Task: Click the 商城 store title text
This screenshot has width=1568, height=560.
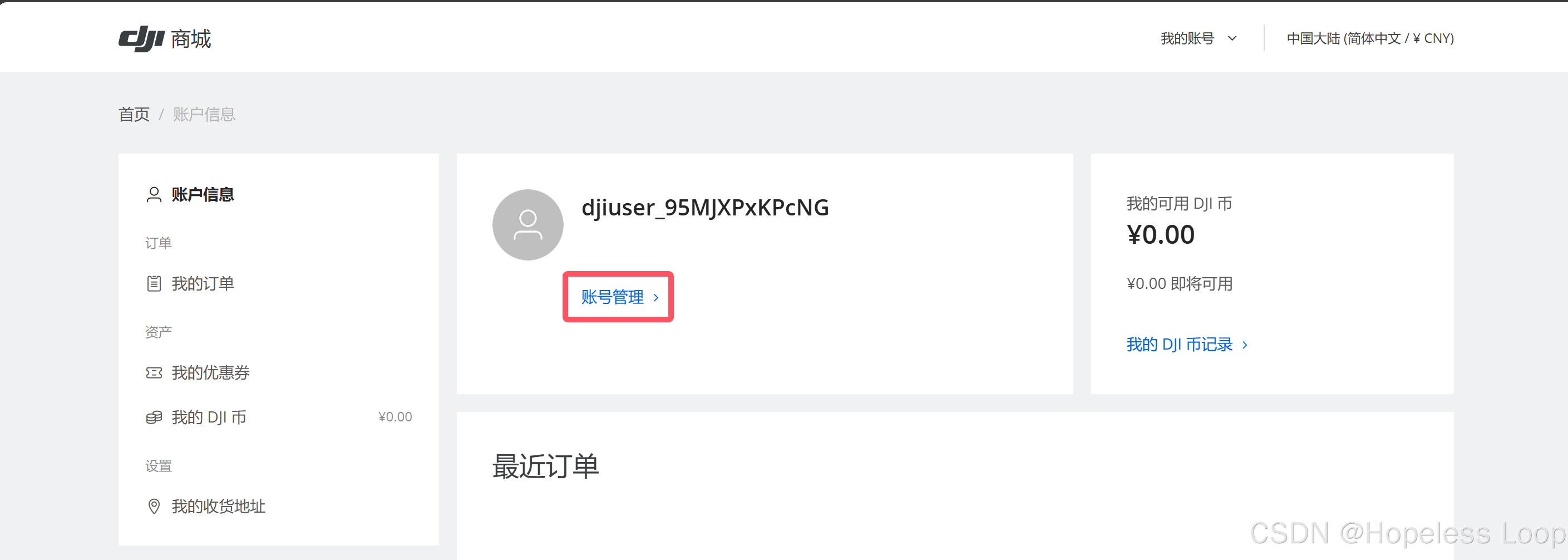Action: pyautogui.click(x=190, y=39)
